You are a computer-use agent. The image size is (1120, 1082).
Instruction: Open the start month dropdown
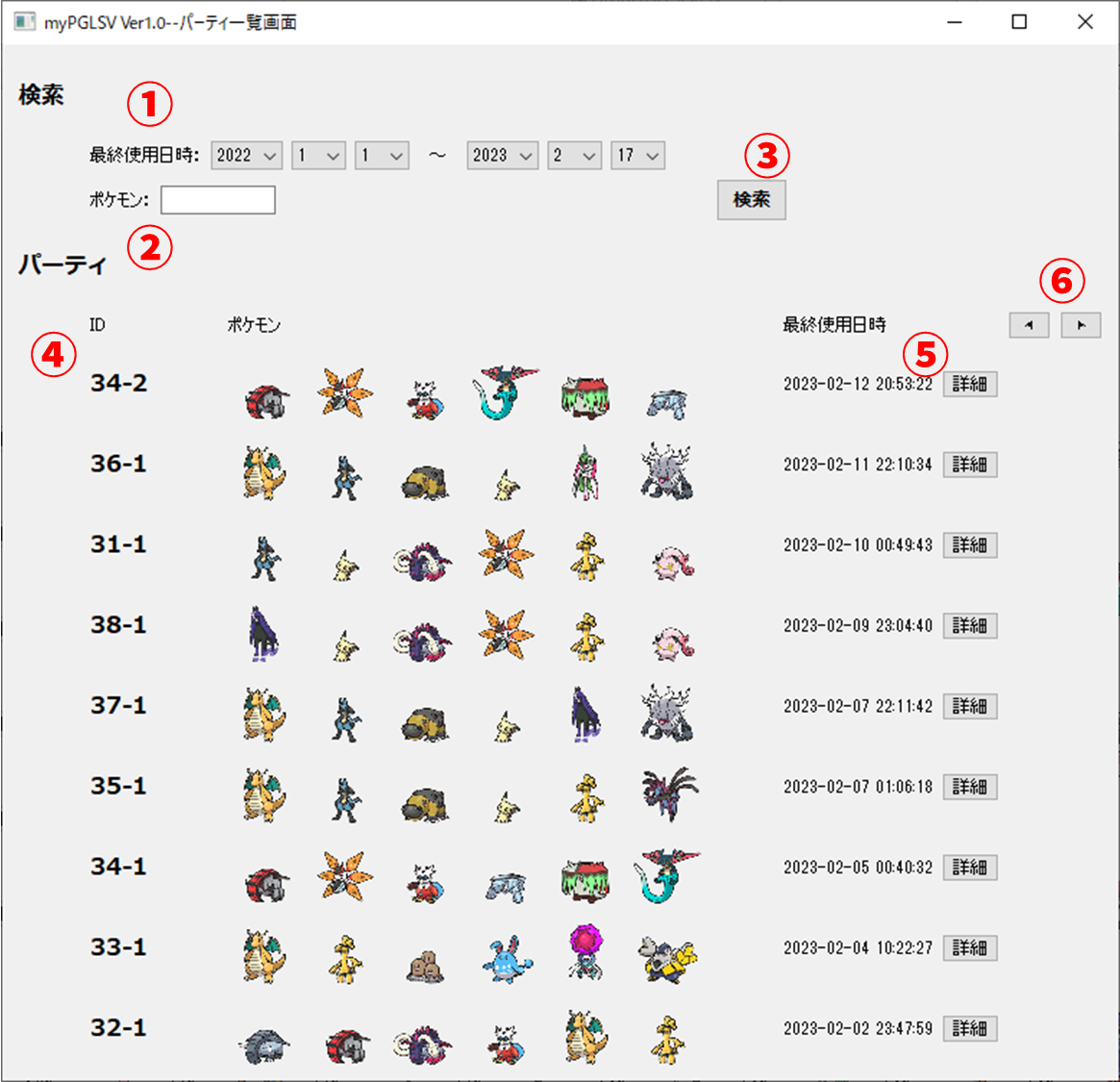pyautogui.click(x=318, y=155)
